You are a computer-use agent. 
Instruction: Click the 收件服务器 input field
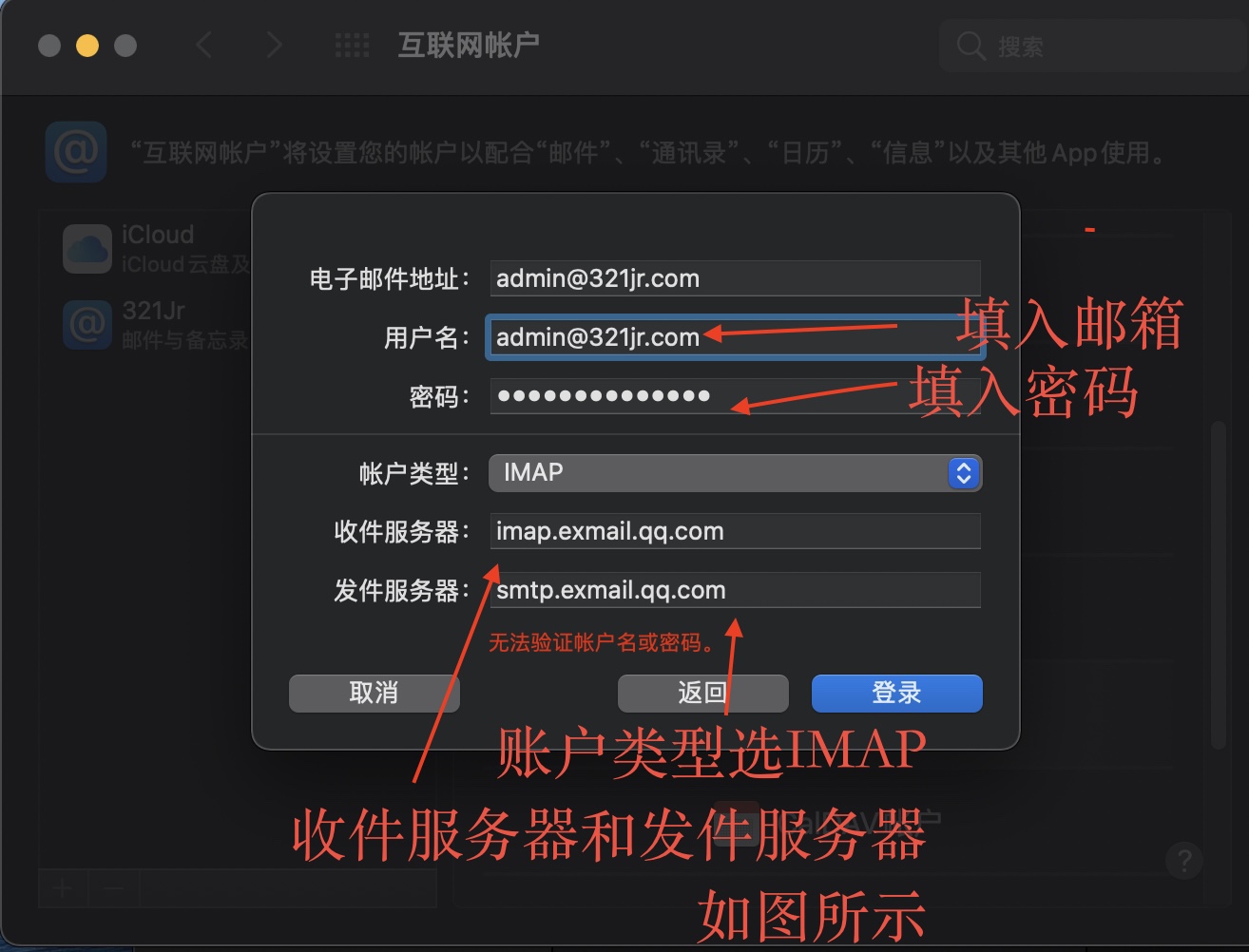736,531
